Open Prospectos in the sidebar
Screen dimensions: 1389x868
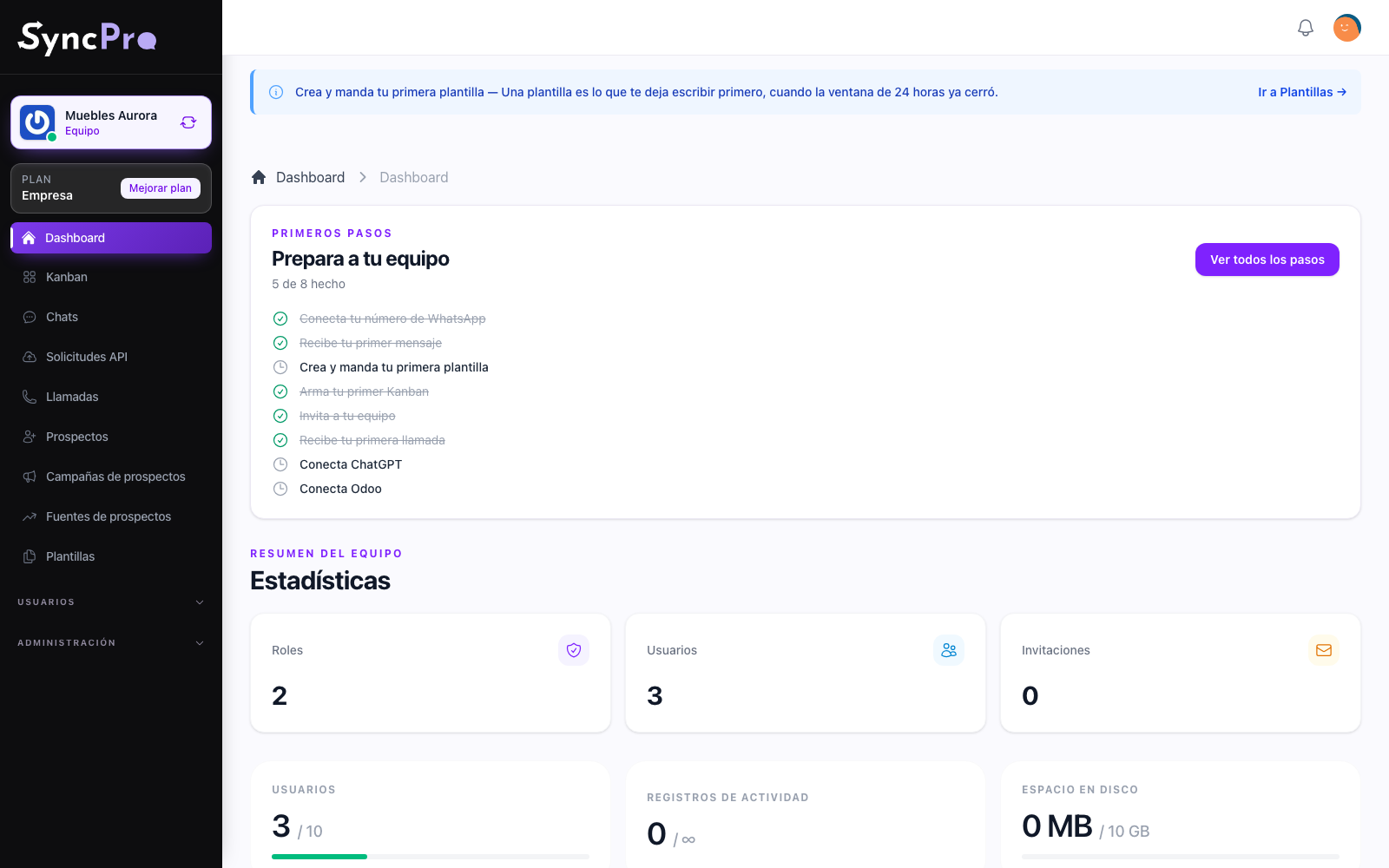111,437
